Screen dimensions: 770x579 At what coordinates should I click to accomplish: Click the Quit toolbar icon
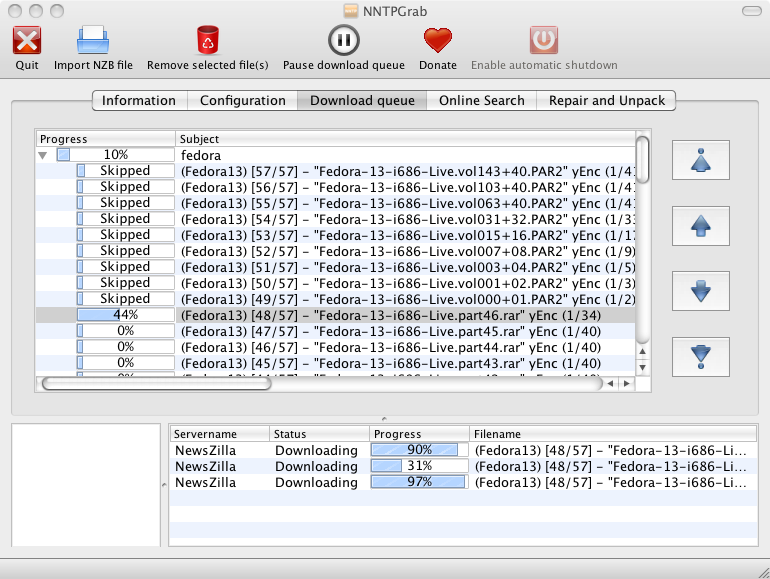pos(27,41)
